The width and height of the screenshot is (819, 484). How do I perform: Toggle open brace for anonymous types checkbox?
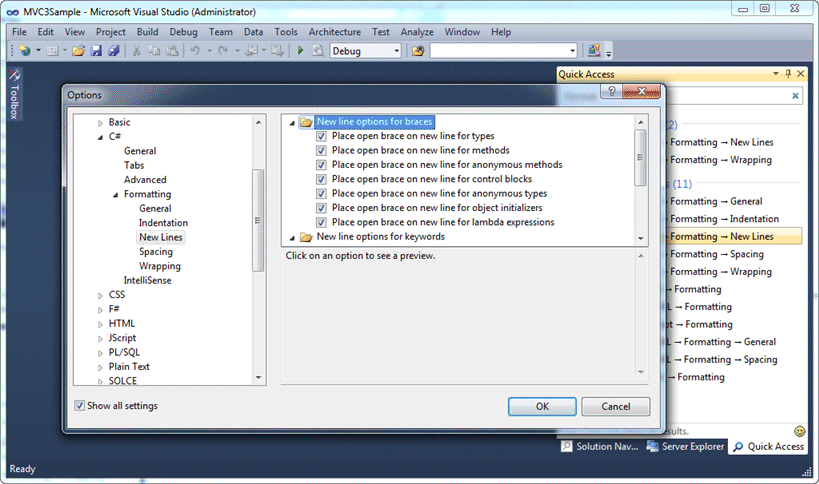[321, 194]
